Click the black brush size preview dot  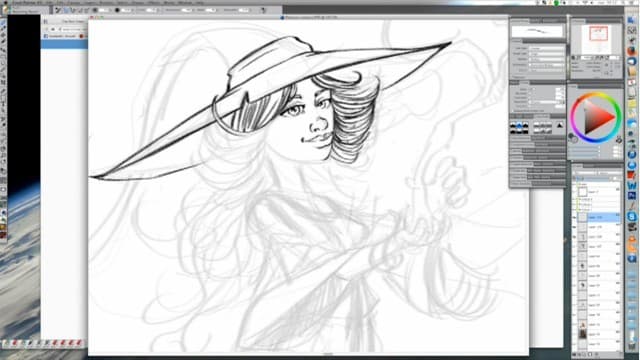pos(117,10)
